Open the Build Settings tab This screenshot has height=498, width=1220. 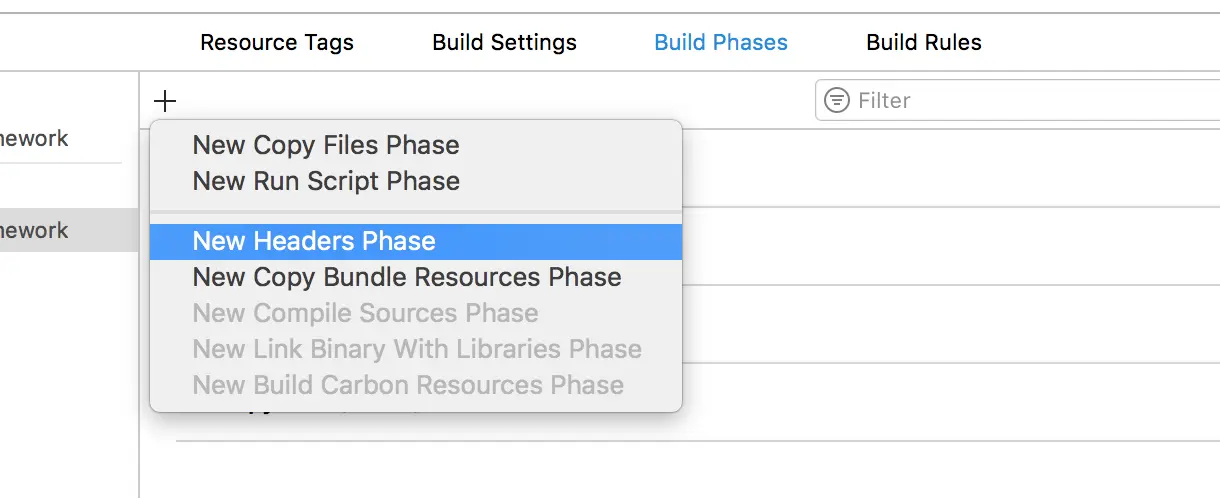coord(504,43)
